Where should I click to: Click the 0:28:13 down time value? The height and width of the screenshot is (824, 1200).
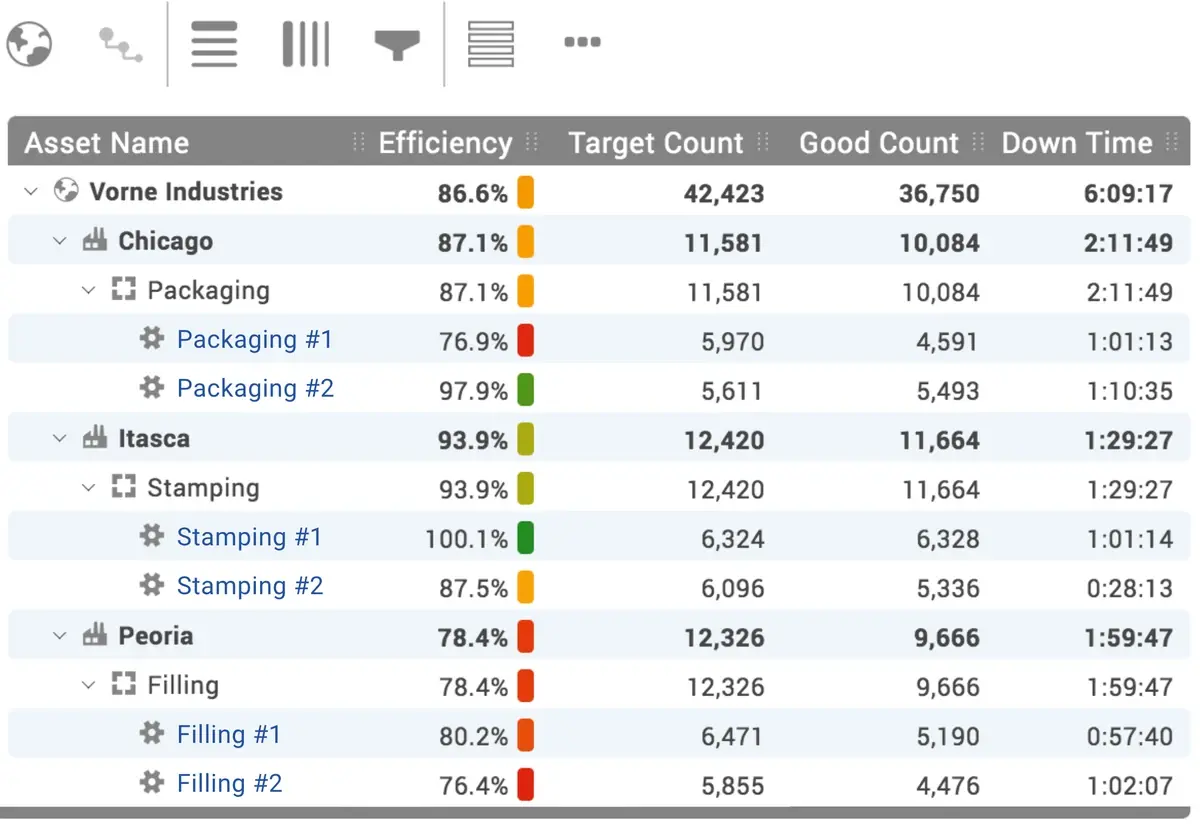pyautogui.click(x=1130, y=589)
